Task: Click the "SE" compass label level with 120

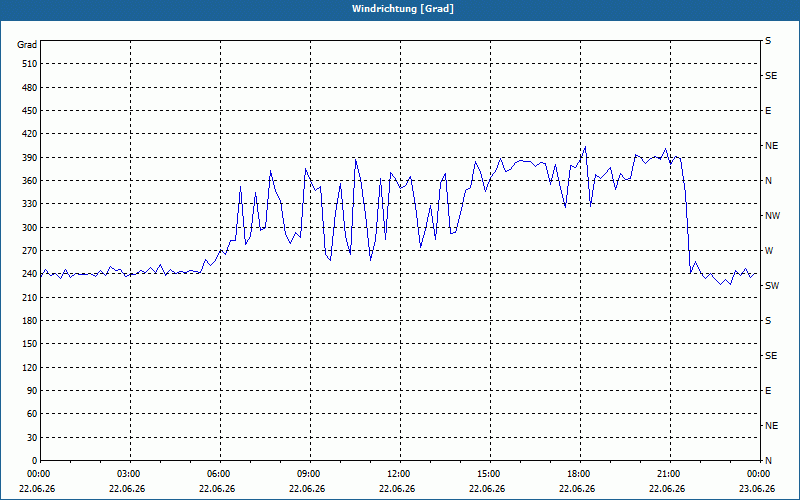Action: 771,356
